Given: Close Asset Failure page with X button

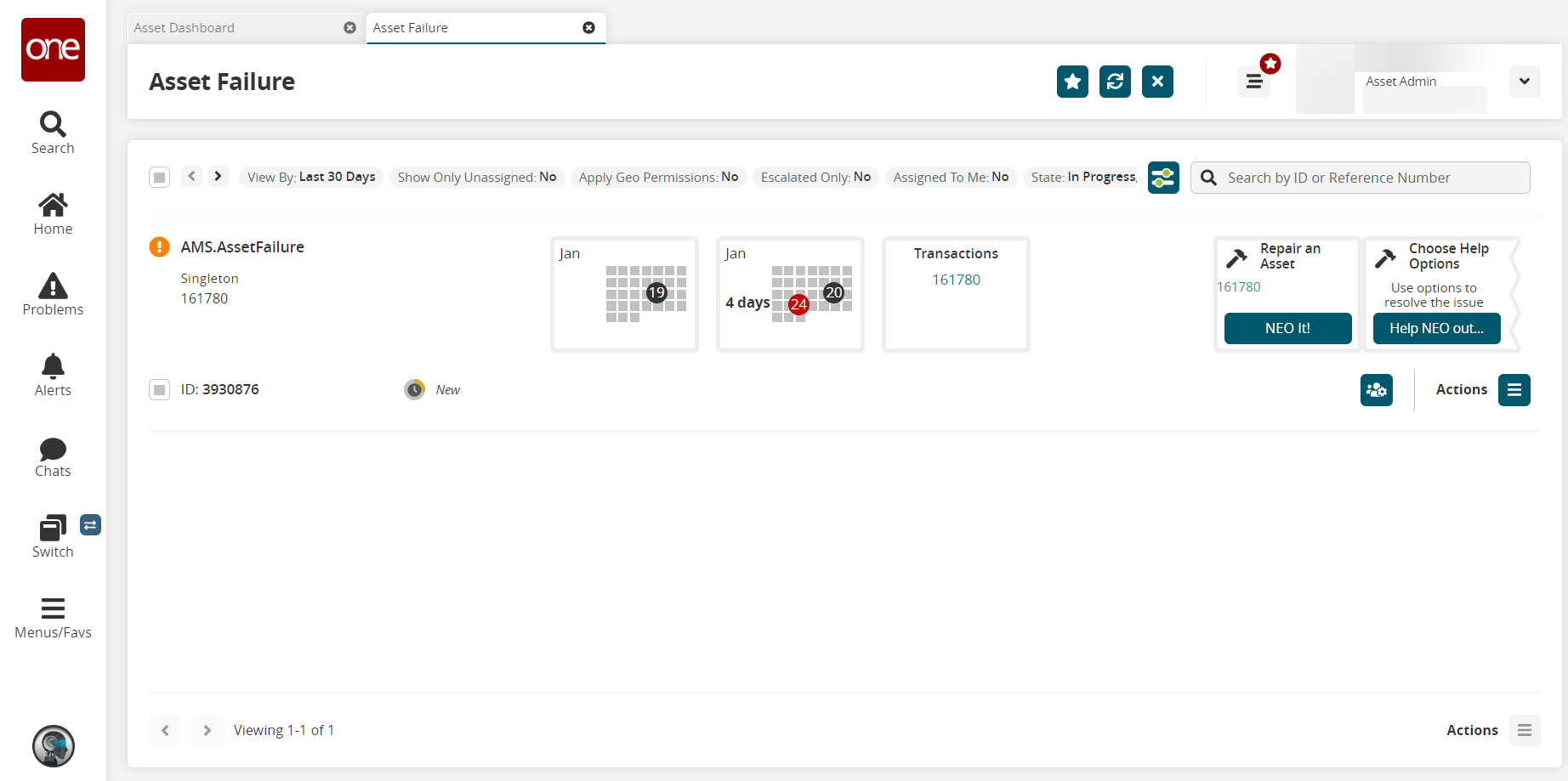Looking at the screenshot, I should point(1157,82).
